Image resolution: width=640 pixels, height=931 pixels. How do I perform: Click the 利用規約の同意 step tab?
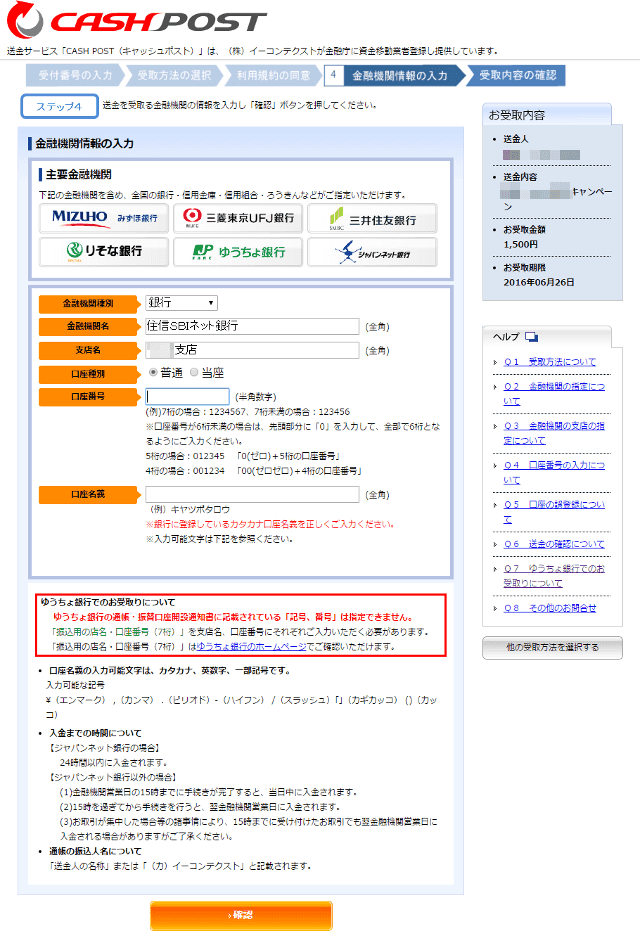pyautogui.click(x=273, y=75)
